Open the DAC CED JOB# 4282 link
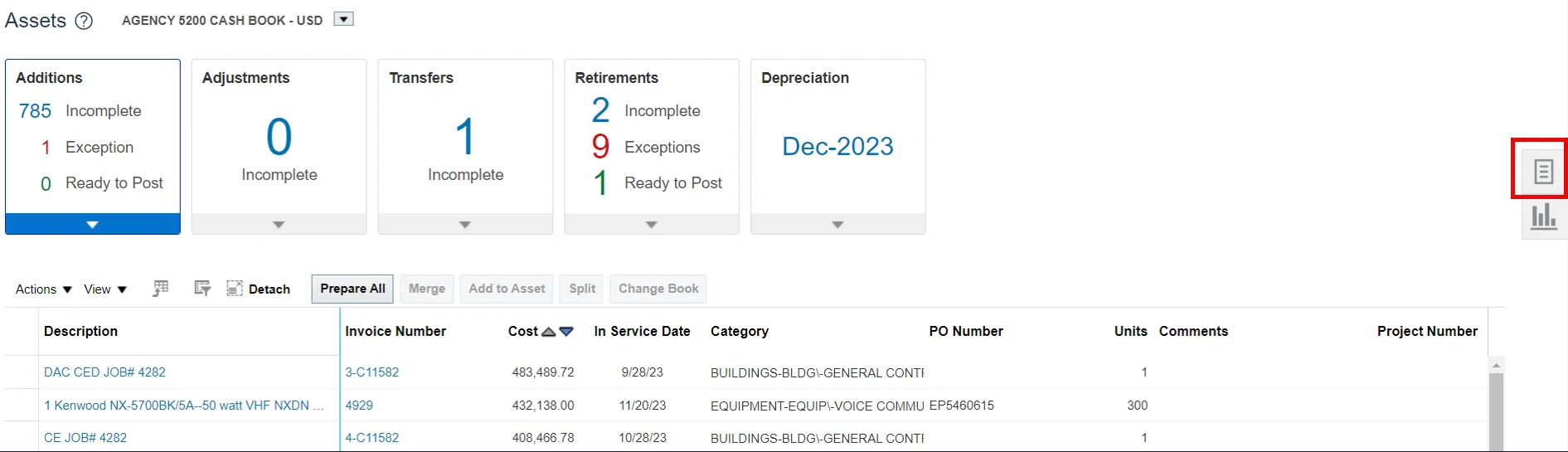The image size is (1568, 452). pyautogui.click(x=104, y=372)
